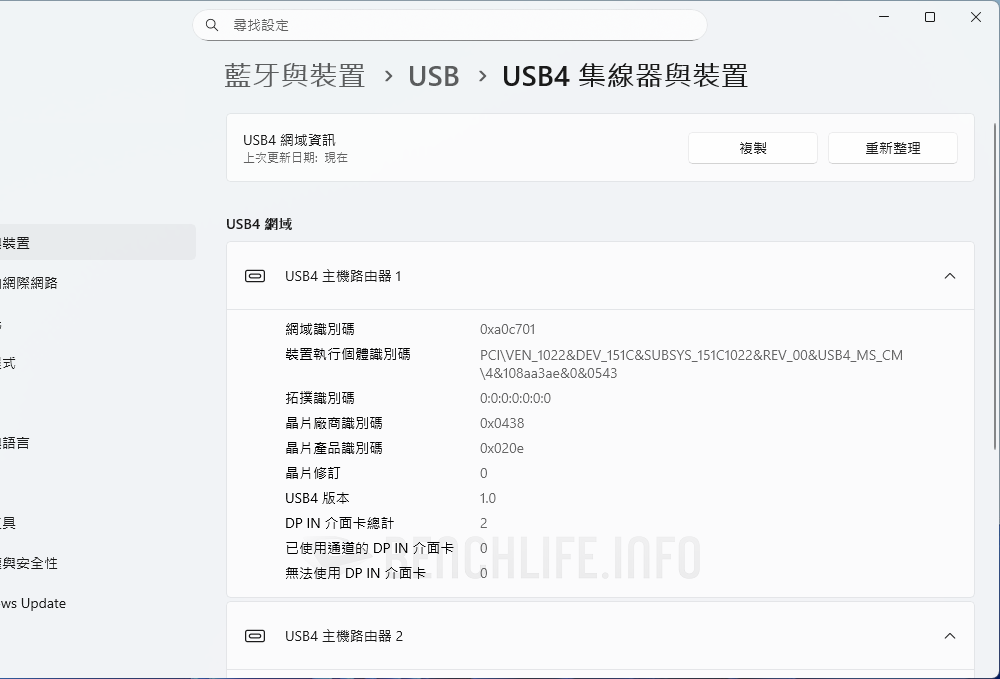
Task: Collapse USB4 主機路由器 1 using its chevron
Action: click(x=950, y=276)
